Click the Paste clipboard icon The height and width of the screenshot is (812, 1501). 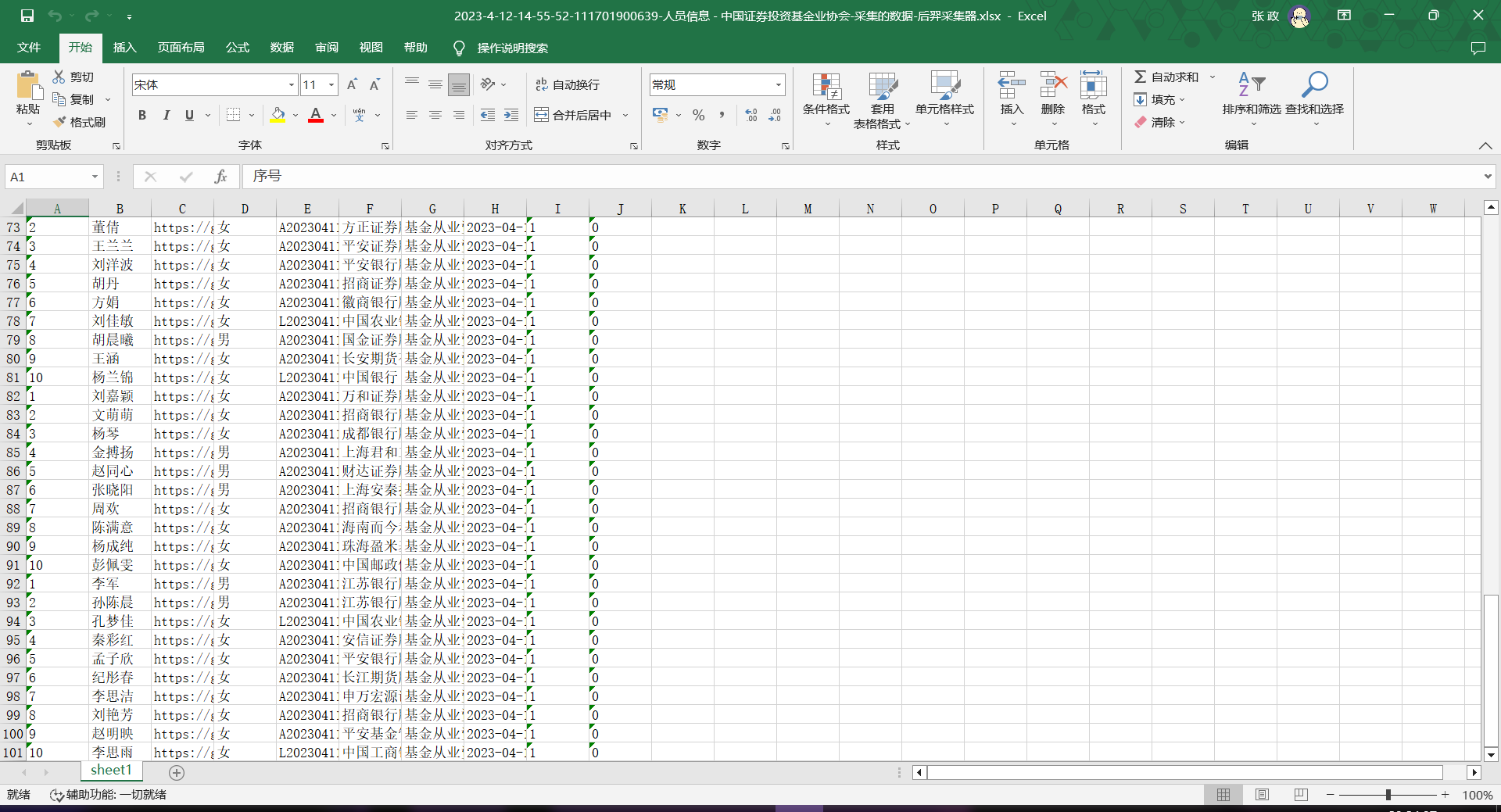click(x=28, y=86)
